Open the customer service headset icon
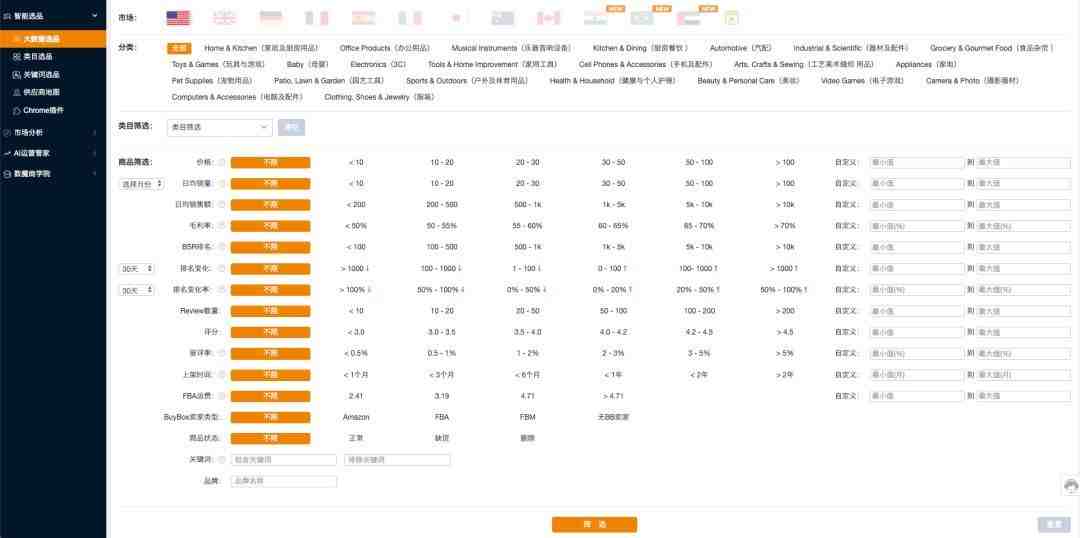The image size is (1080, 538). pyautogui.click(x=1071, y=486)
